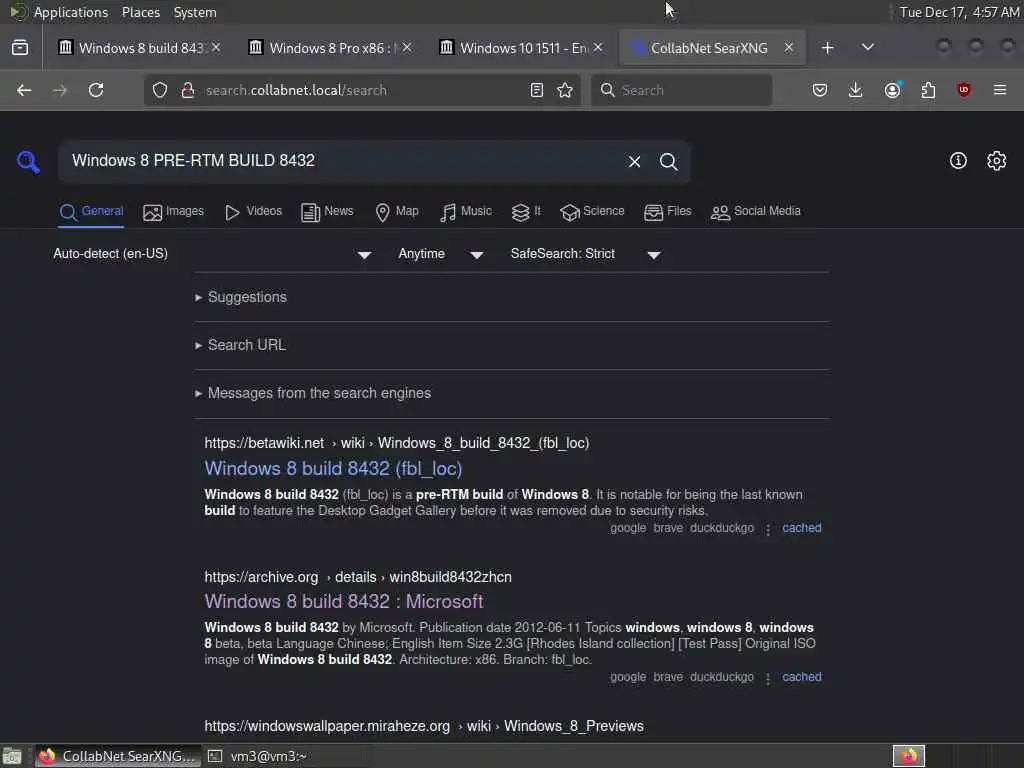This screenshot has height=768, width=1024.
Task: Switch to Images category
Action: [x=174, y=212]
